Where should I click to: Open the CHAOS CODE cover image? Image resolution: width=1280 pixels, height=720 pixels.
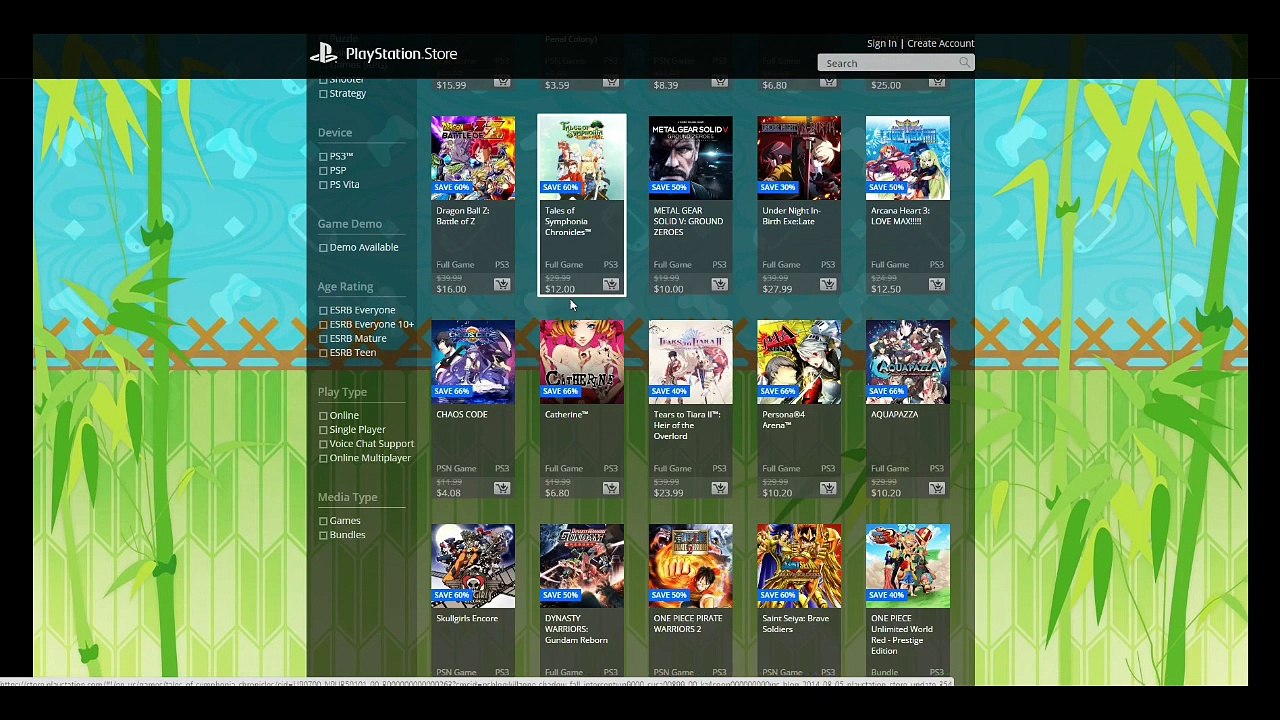(473, 362)
